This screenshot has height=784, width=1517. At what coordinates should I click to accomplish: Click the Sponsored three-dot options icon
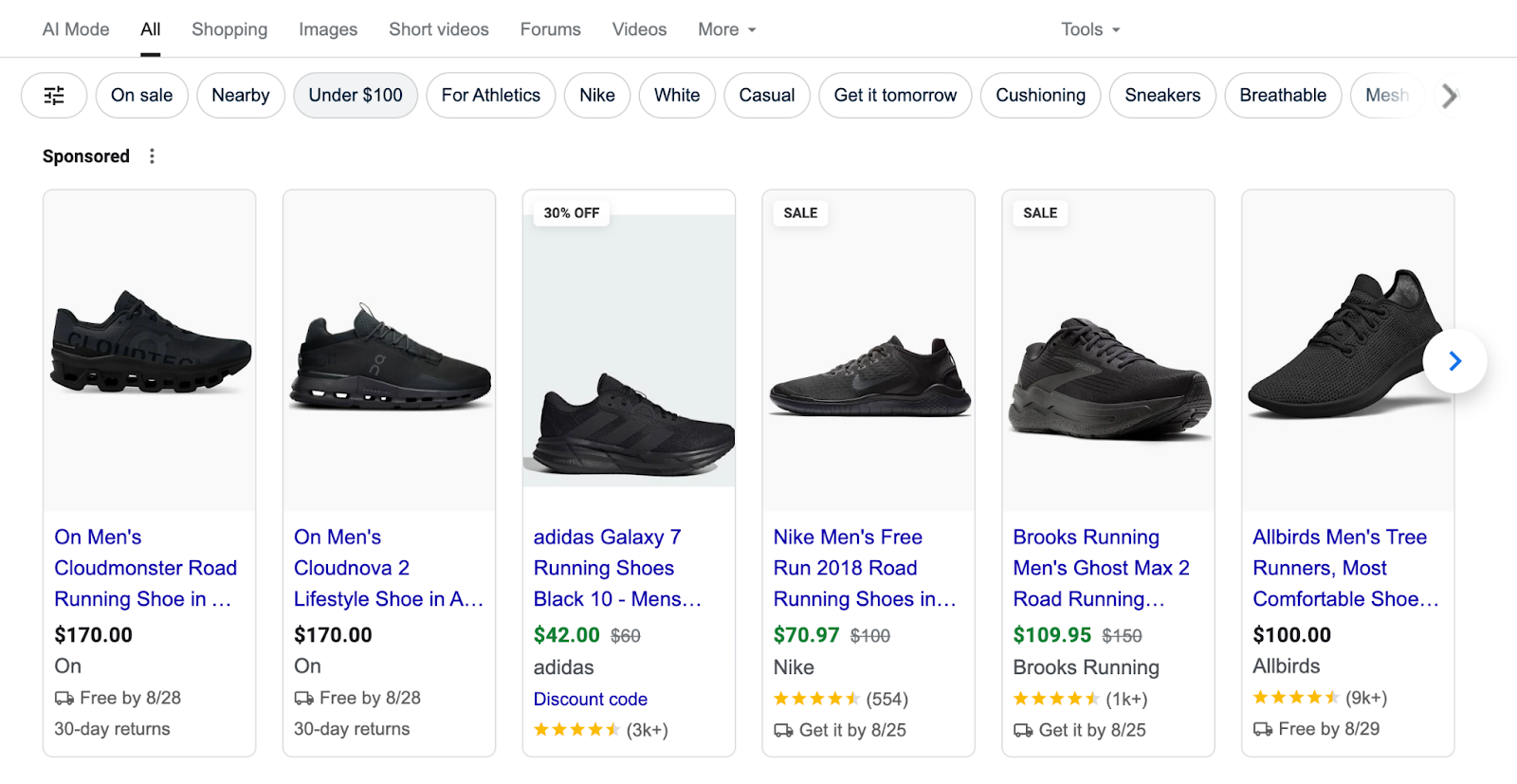152,156
